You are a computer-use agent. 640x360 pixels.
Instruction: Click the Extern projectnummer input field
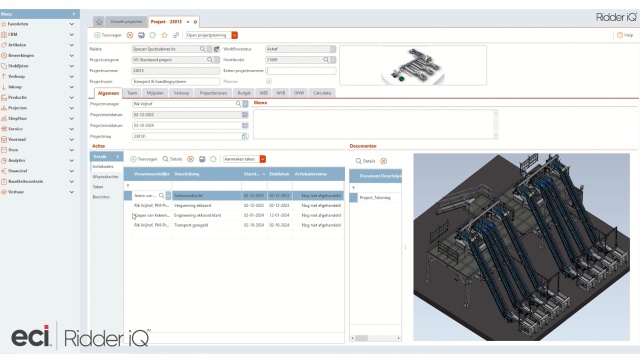click(301, 71)
